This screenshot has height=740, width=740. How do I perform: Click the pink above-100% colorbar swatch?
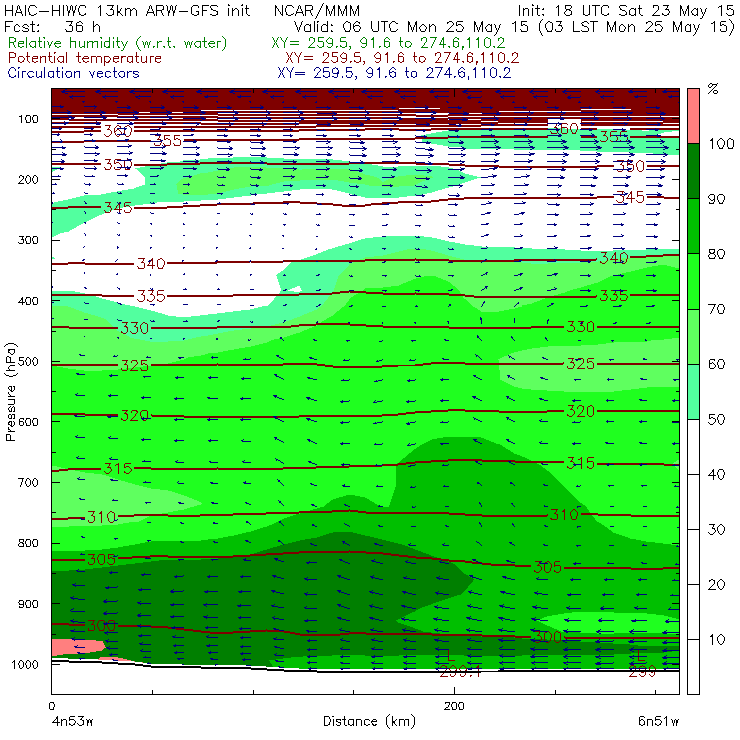(693, 116)
